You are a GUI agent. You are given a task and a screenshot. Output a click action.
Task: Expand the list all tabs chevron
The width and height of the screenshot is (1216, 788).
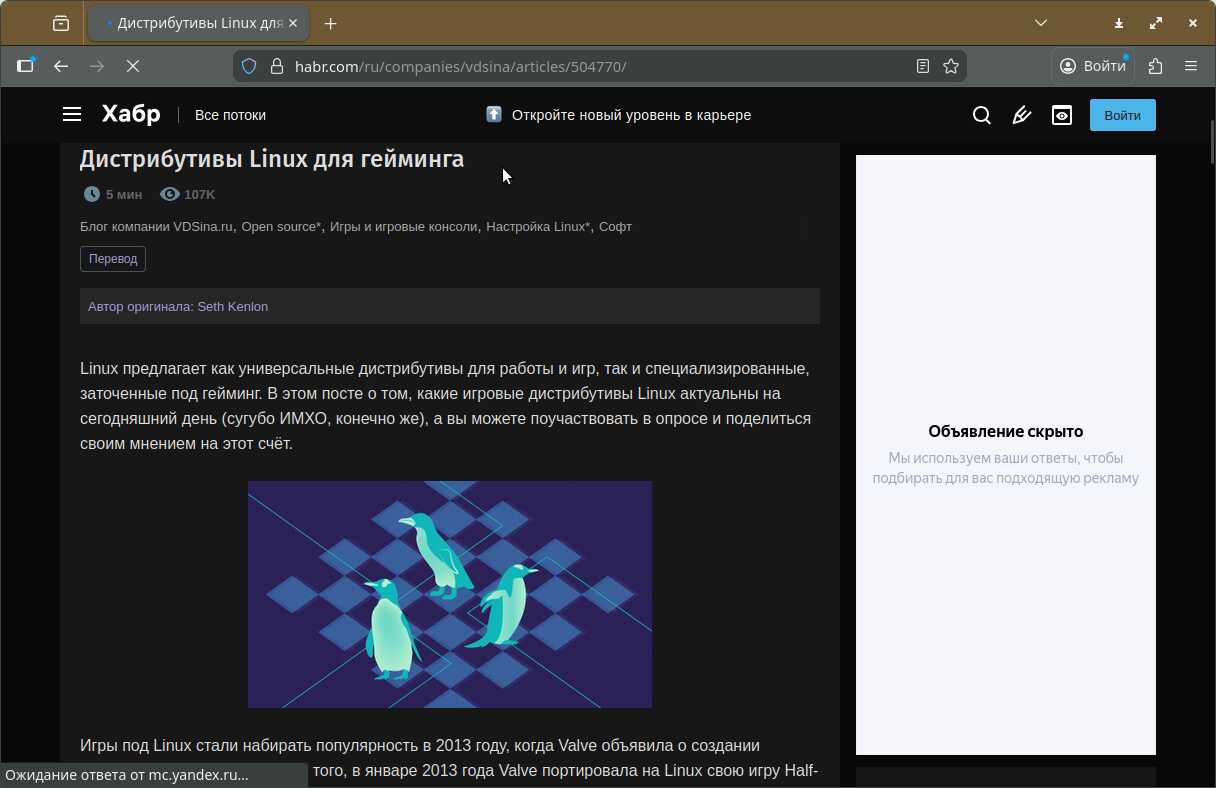pyautogui.click(x=1041, y=23)
